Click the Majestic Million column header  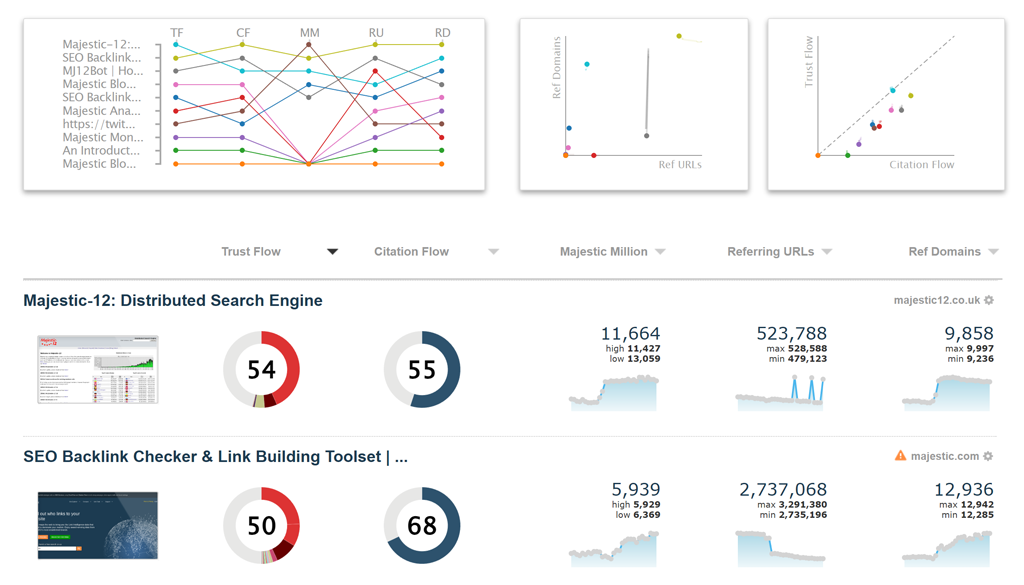pos(603,252)
